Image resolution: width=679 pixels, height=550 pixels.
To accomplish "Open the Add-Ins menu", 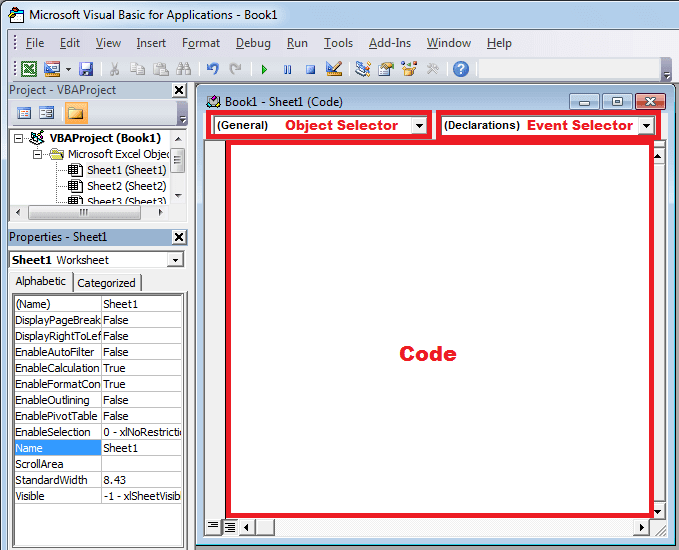I will (390, 43).
